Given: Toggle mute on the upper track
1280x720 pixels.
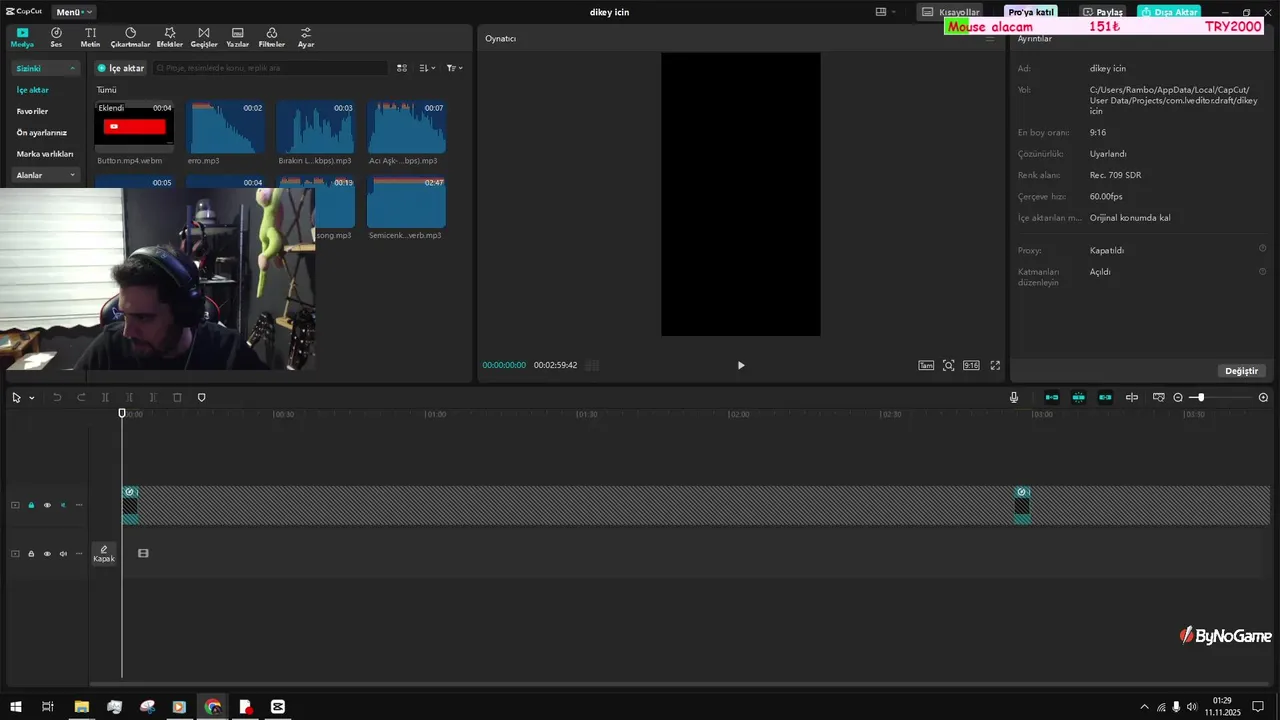Looking at the screenshot, I should point(63,505).
